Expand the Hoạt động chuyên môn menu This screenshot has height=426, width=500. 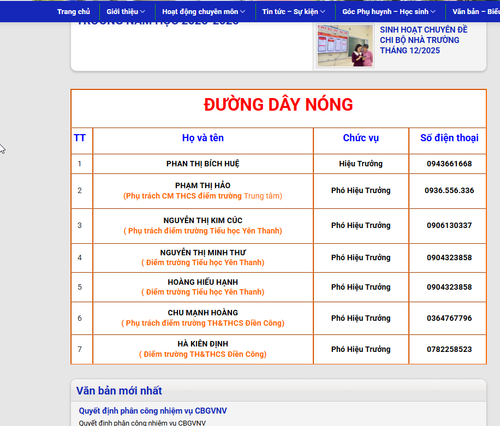point(203,12)
